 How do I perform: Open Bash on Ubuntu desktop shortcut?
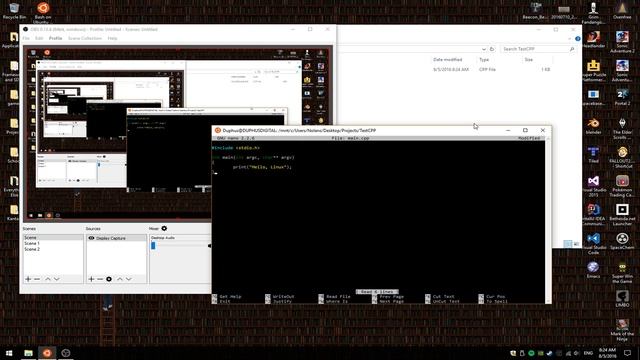(x=43, y=12)
